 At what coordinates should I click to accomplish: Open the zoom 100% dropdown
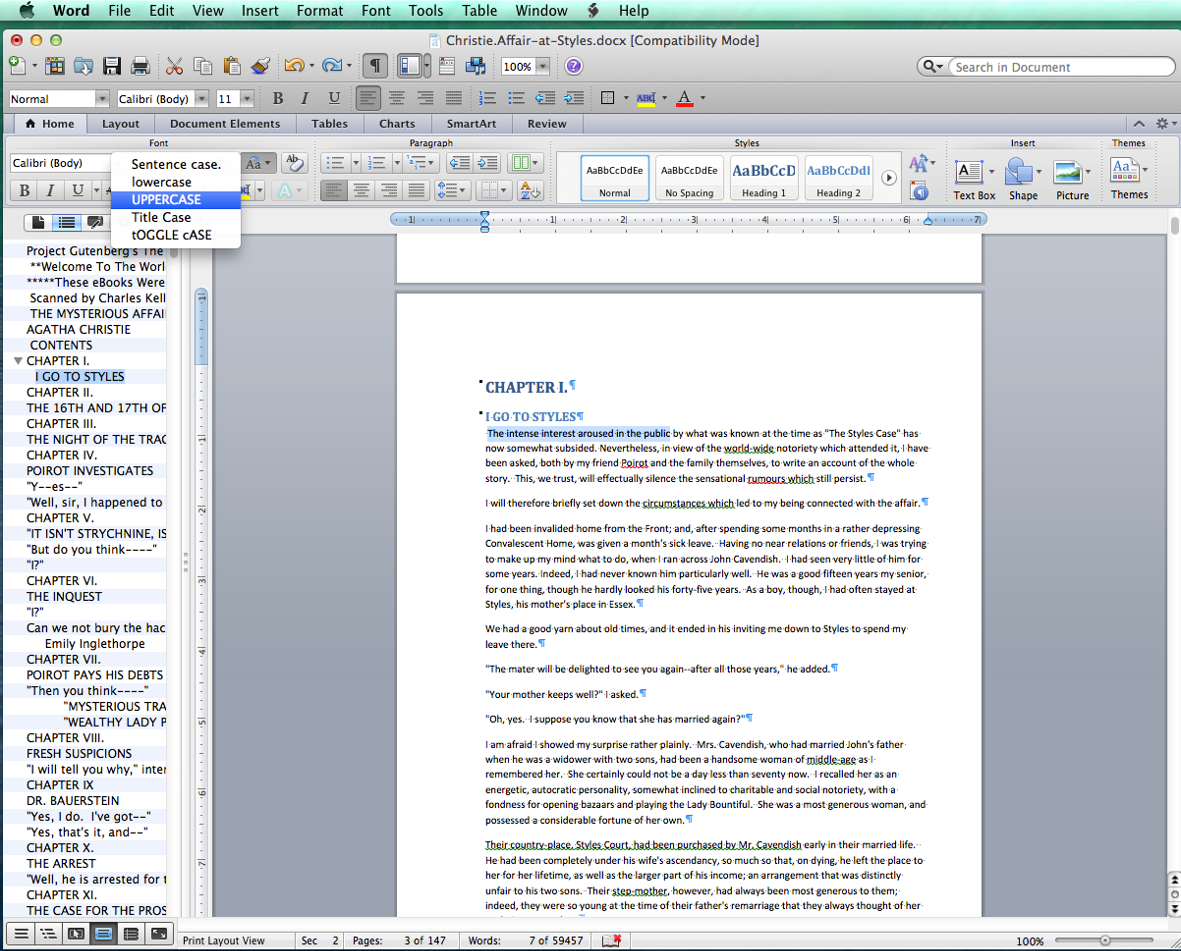tap(542, 66)
